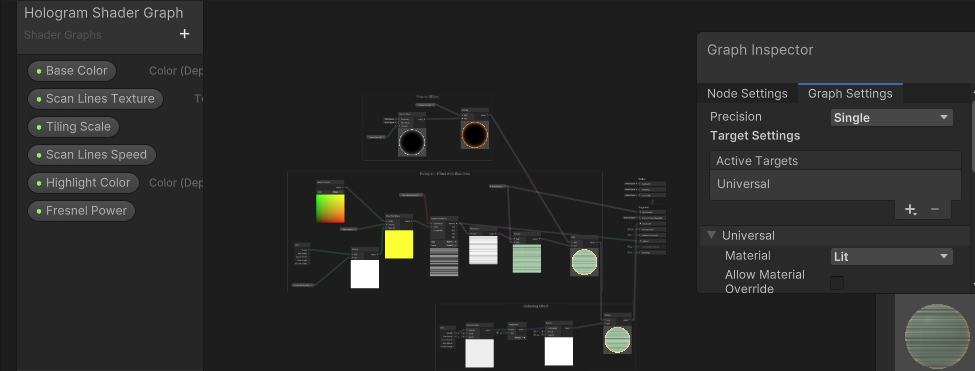This screenshot has height=371, width=975.
Task: Select the Tiling Scale property pill
Action: click(x=73, y=127)
